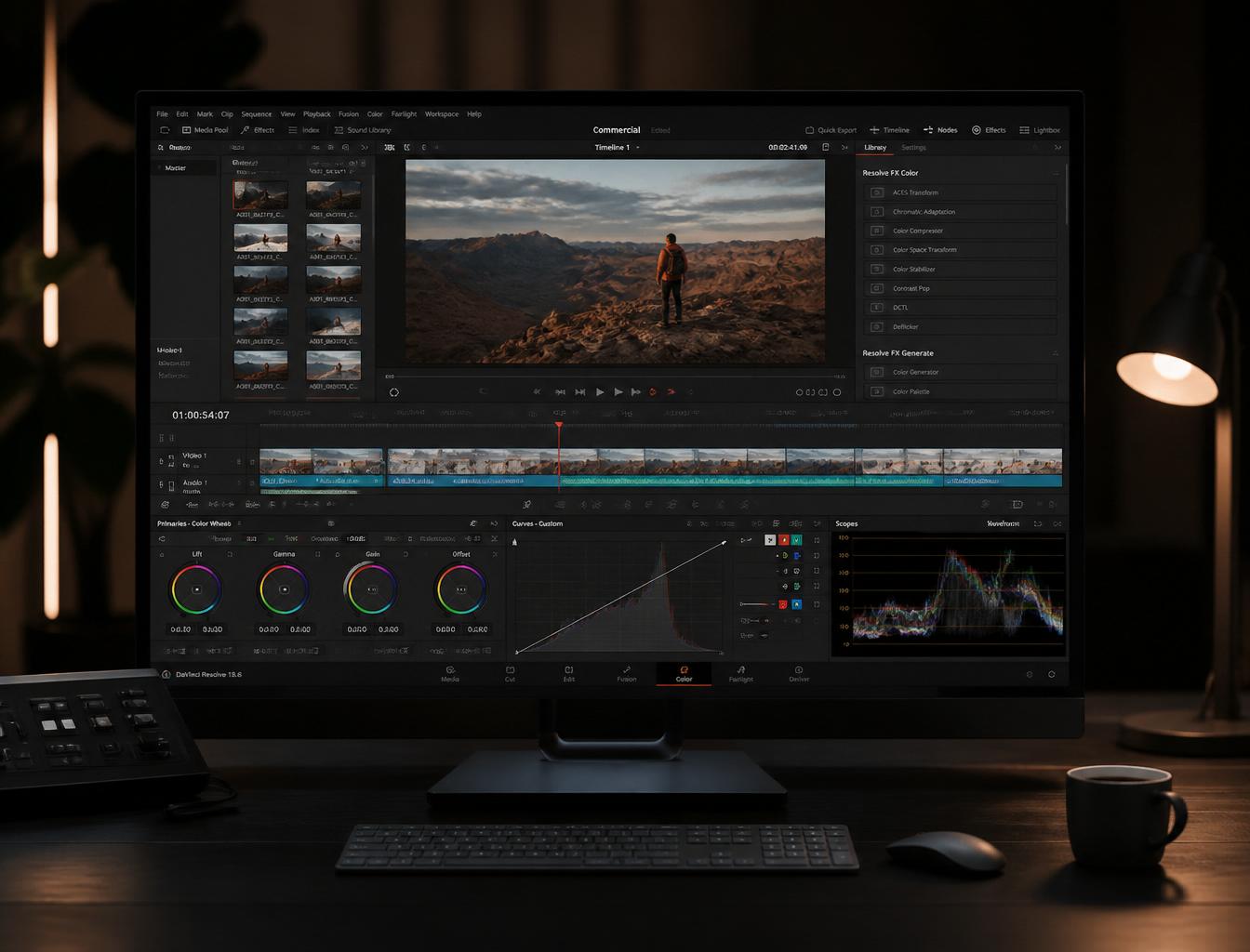
Task: Collapse the Resolve FX Generate section
Action: [x=1056, y=353]
